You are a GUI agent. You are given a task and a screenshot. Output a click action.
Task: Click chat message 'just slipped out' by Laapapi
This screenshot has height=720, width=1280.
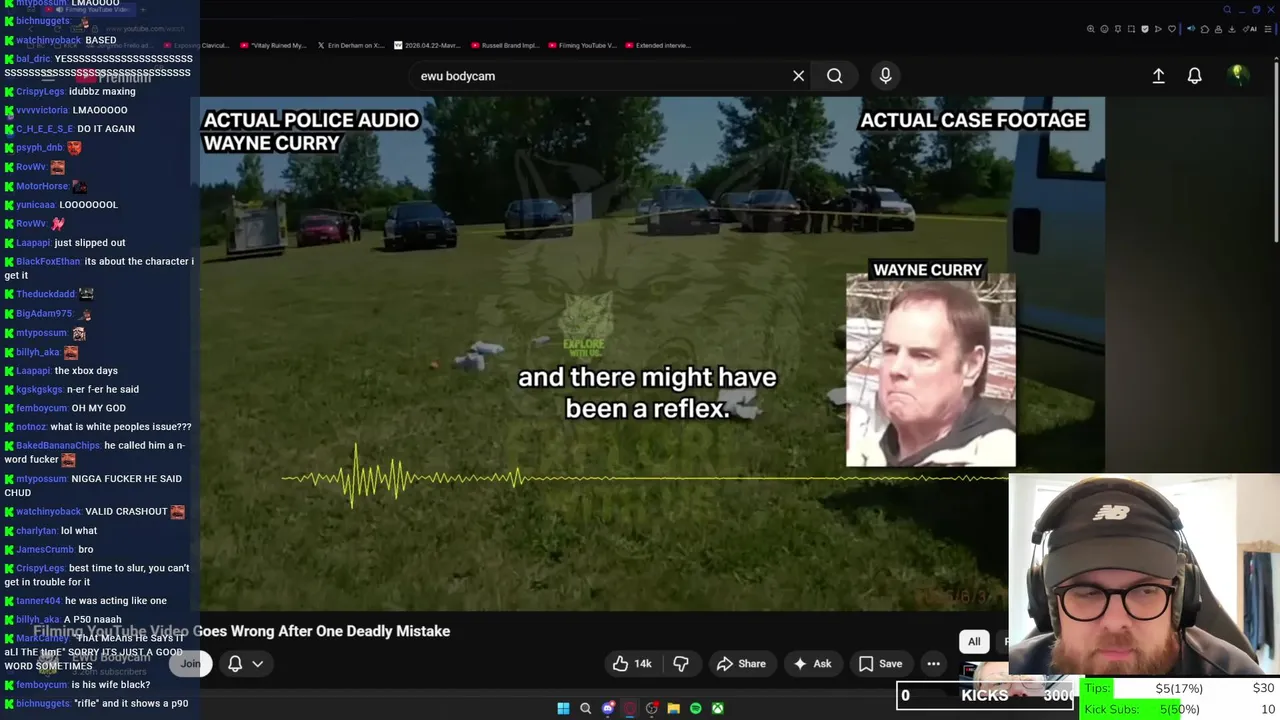90,243
